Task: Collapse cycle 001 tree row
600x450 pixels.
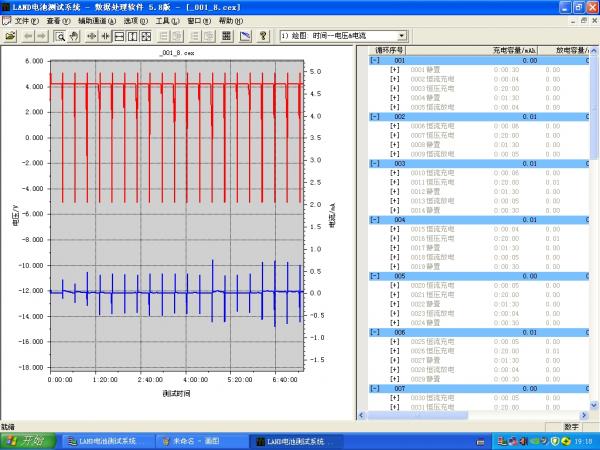Action: 374,61
